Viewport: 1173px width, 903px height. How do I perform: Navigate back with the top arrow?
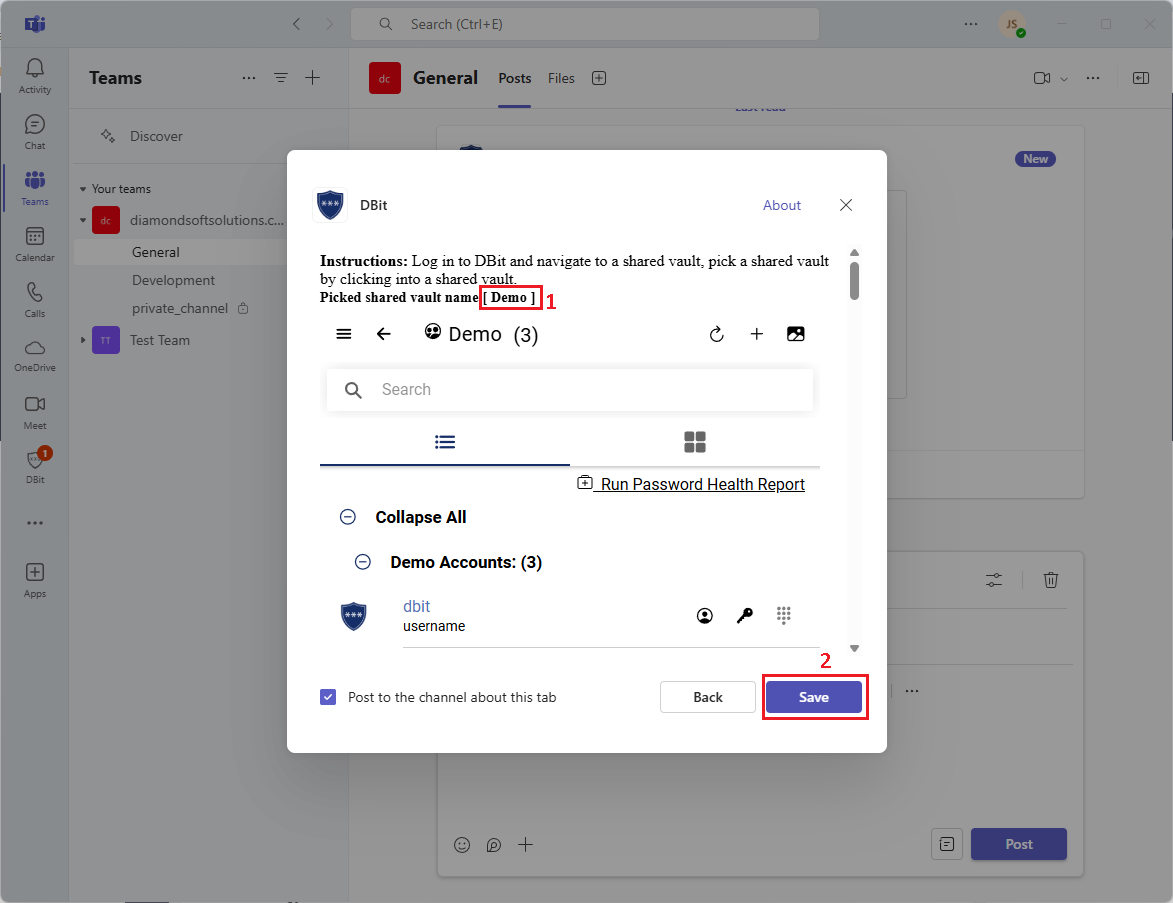pyautogui.click(x=296, y=24)
